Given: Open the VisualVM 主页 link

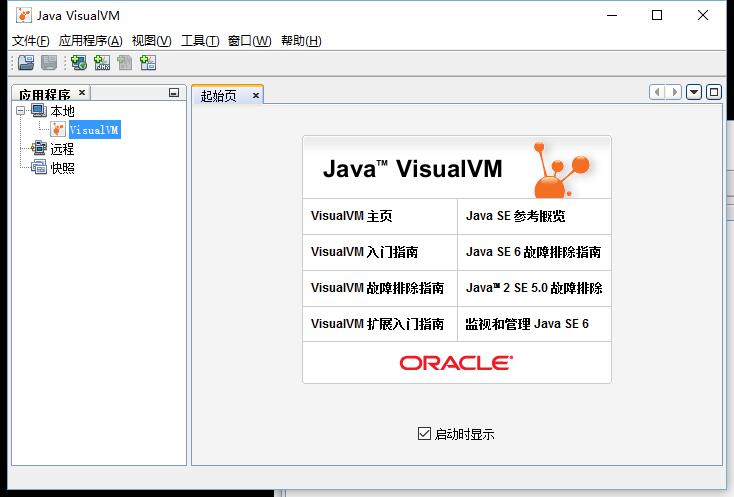Looking at the screenshot, I should [352, 216].
